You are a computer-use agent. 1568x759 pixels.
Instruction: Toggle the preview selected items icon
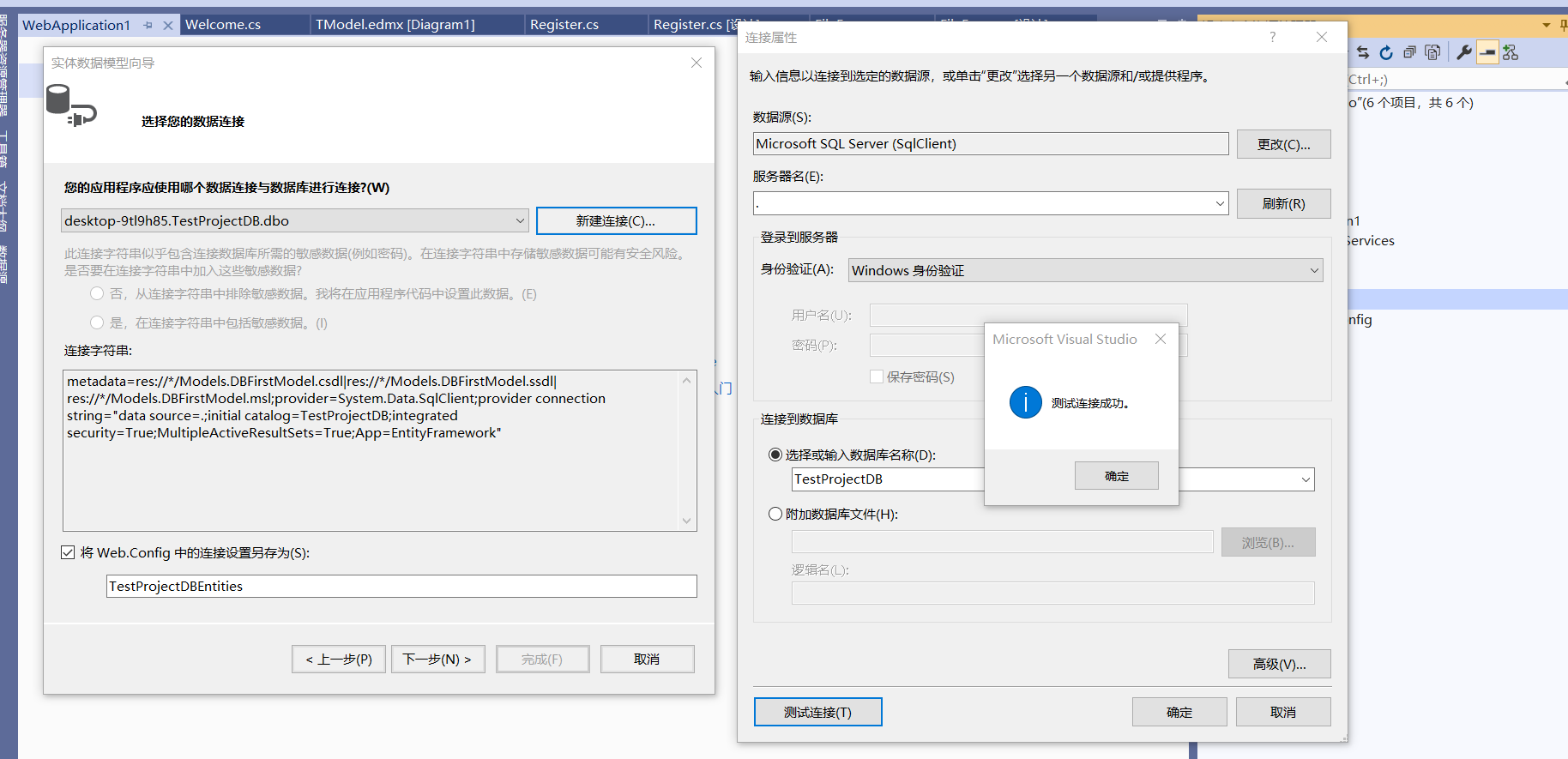click(1487, 52)
